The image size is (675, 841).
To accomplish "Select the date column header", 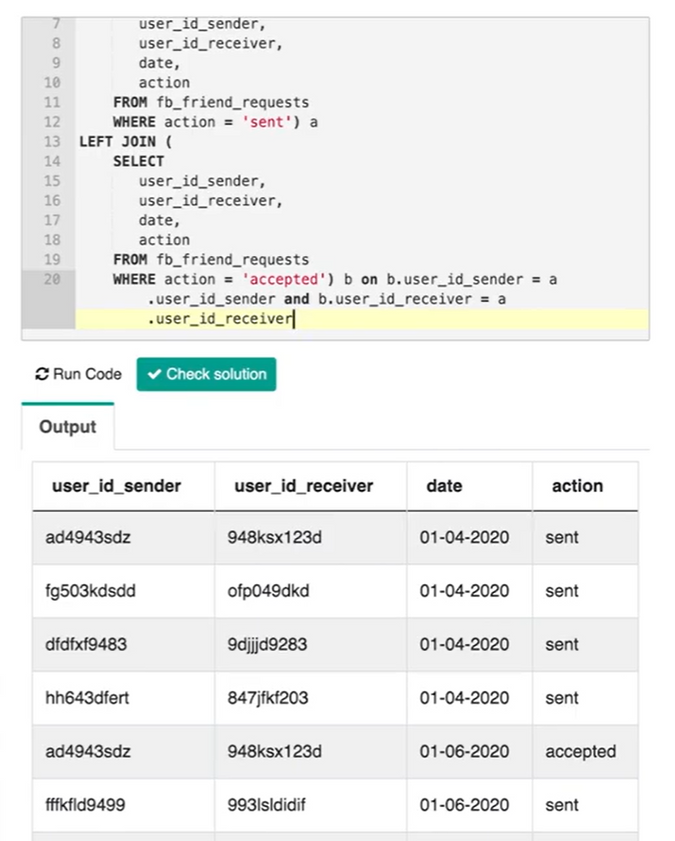I will click(x=444, y=486).
